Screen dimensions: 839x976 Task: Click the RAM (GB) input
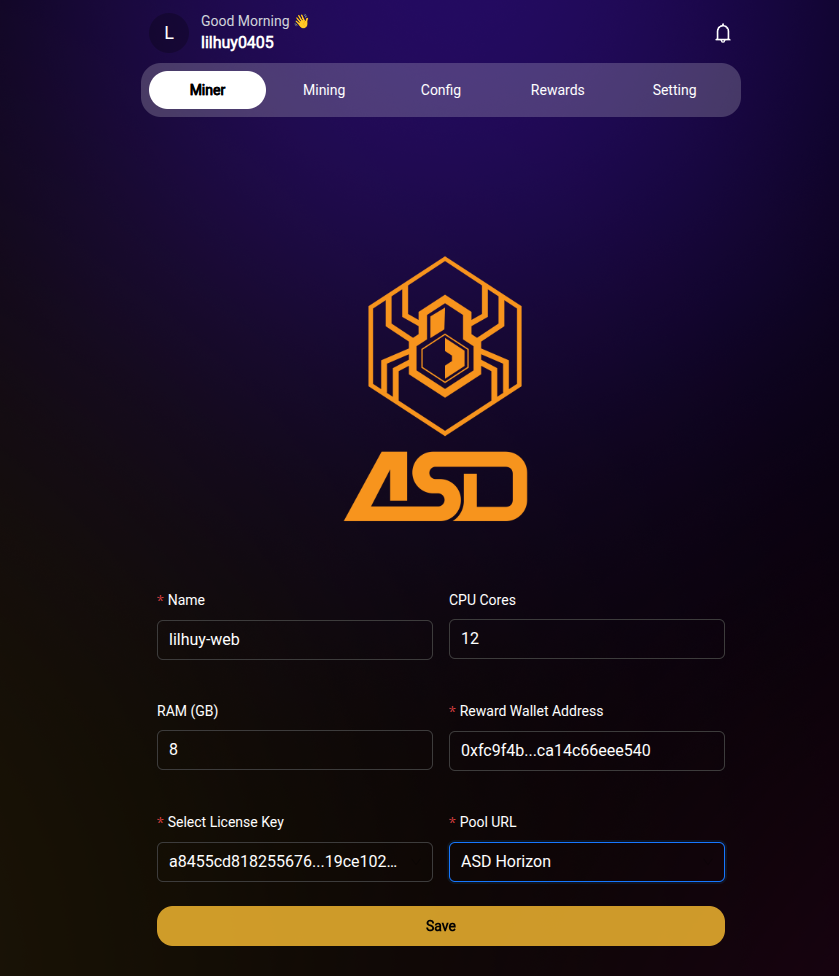pyautogui.click(x=294, y=750)
